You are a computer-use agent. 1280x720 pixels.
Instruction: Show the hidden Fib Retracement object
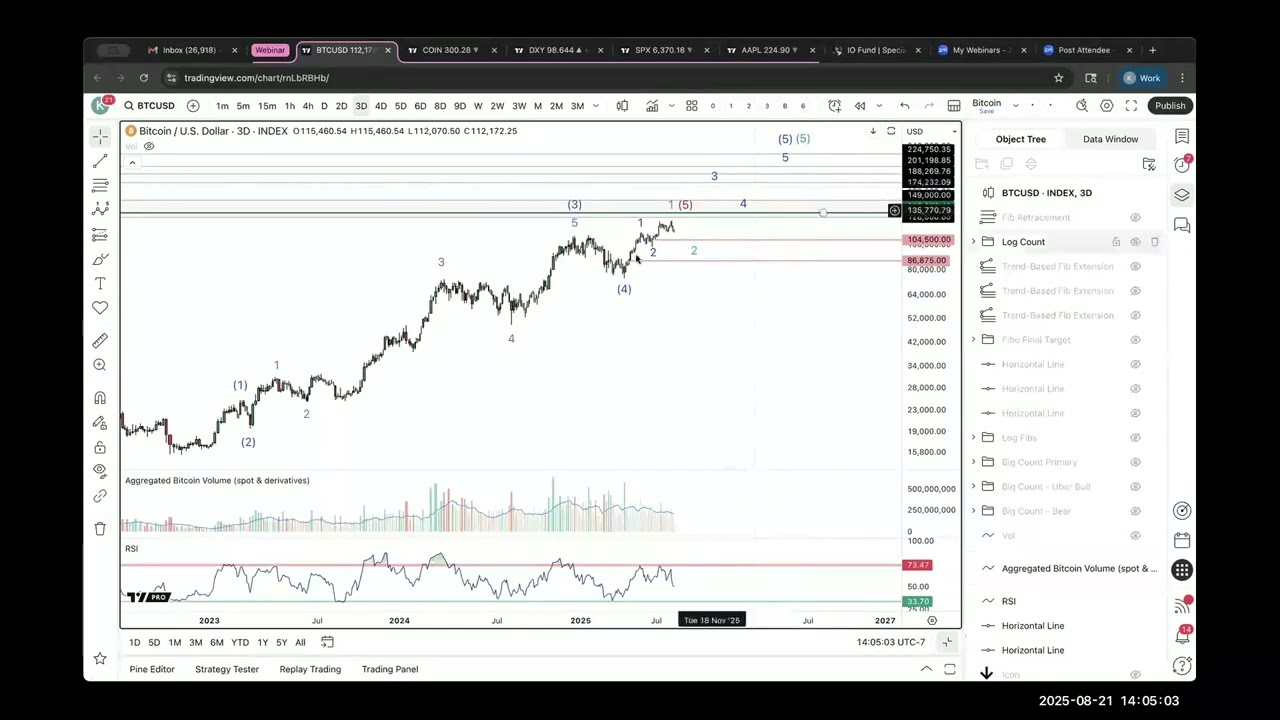tap(1135, 218)
